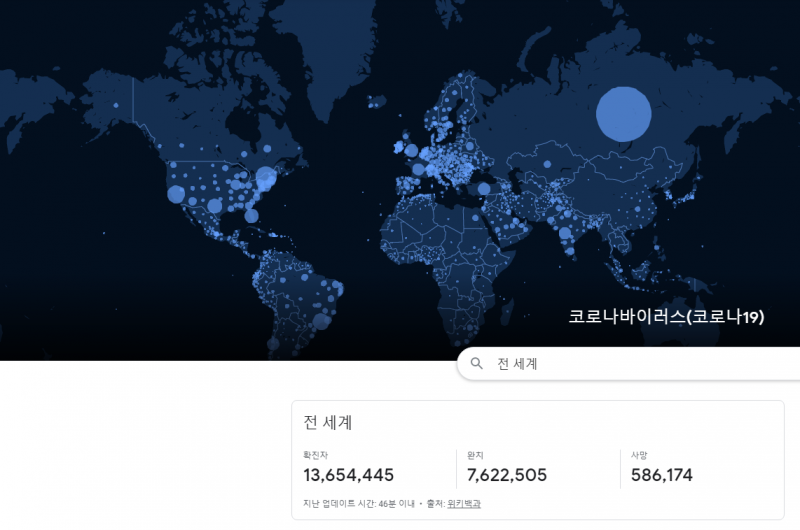Click the 사망 label
Screen dimensions: 800x530
639,455
